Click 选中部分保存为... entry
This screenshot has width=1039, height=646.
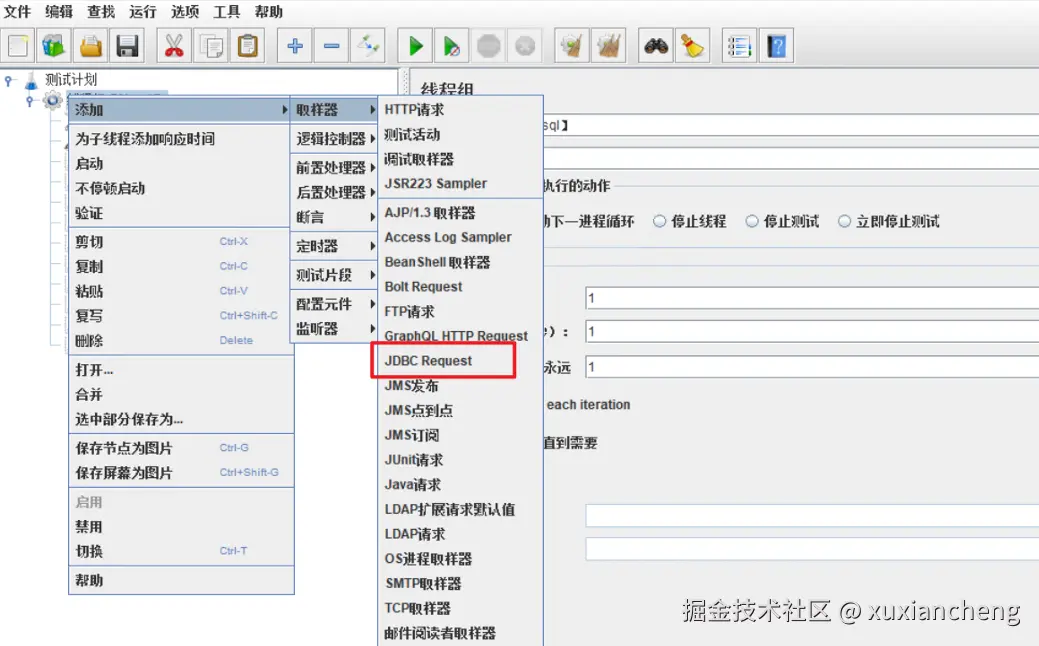[x=181, y=419]
